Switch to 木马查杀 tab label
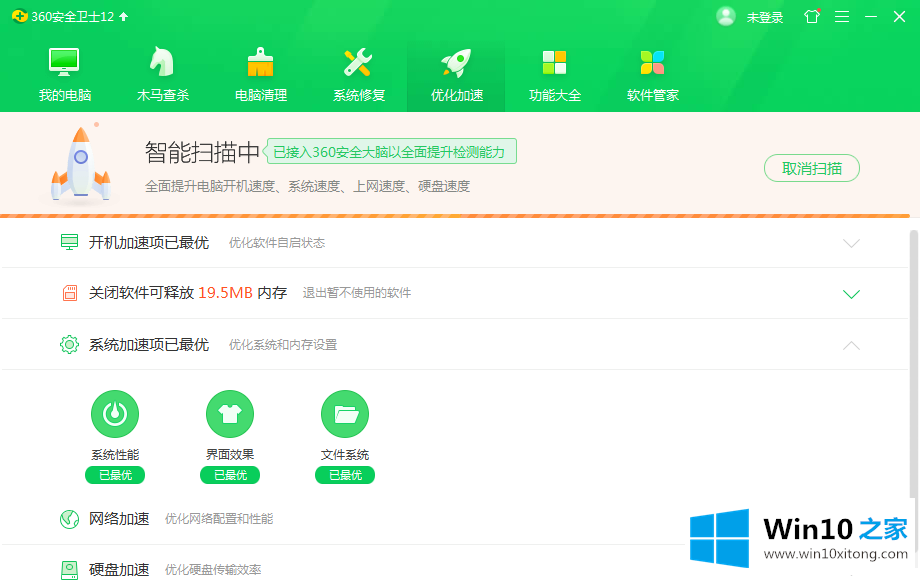This screenshot has width=920, height=580. (x=163, y=95)
